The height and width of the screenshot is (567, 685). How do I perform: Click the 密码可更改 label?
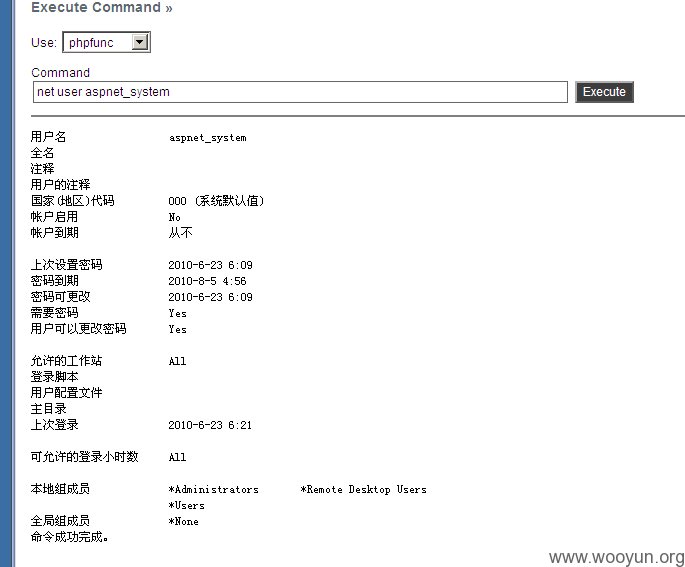60,297
